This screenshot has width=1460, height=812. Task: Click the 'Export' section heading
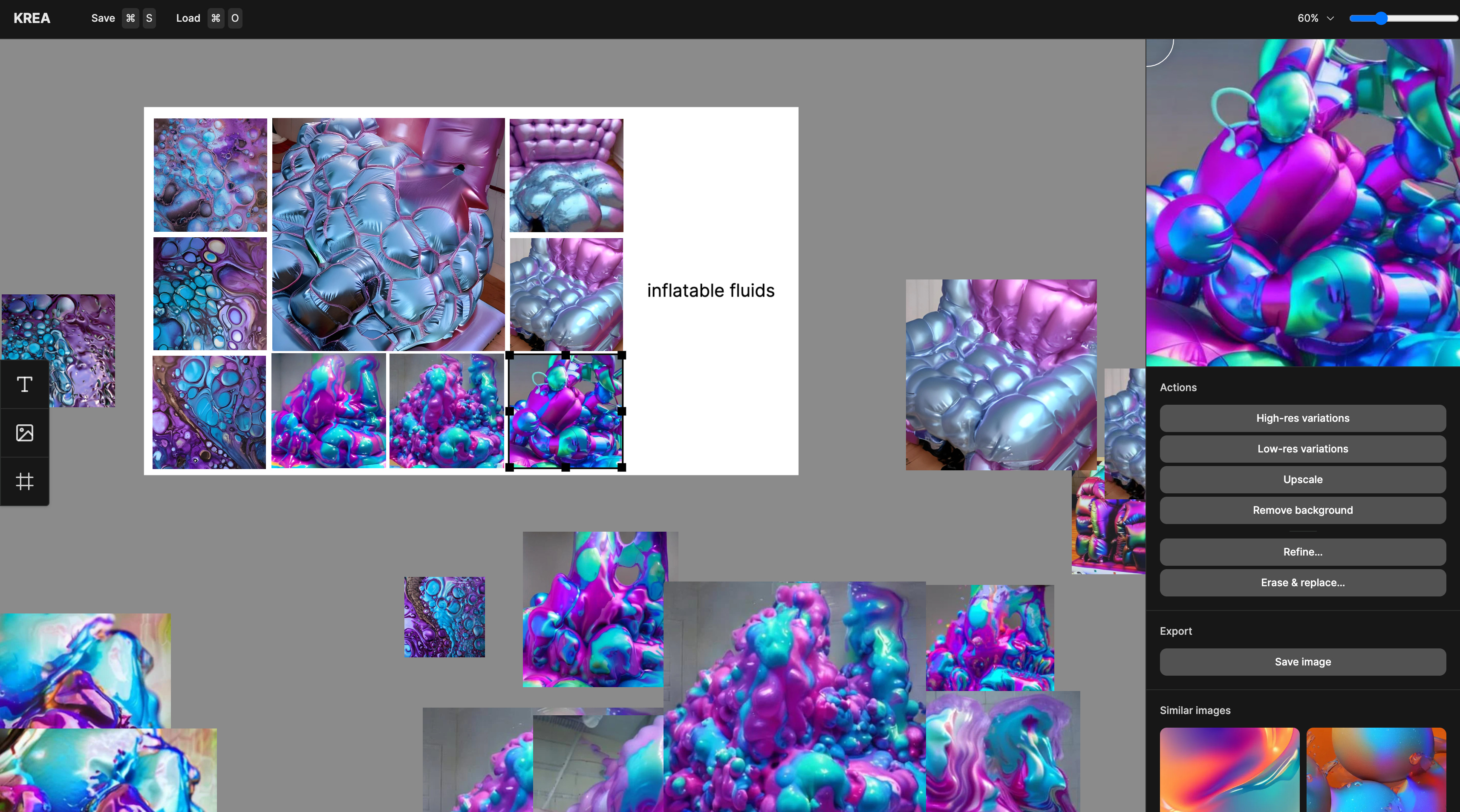(x=1175, y=631)
